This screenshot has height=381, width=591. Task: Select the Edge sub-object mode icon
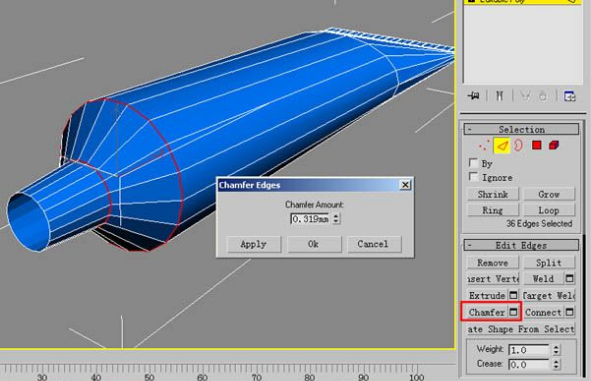(x=502, y=145)
